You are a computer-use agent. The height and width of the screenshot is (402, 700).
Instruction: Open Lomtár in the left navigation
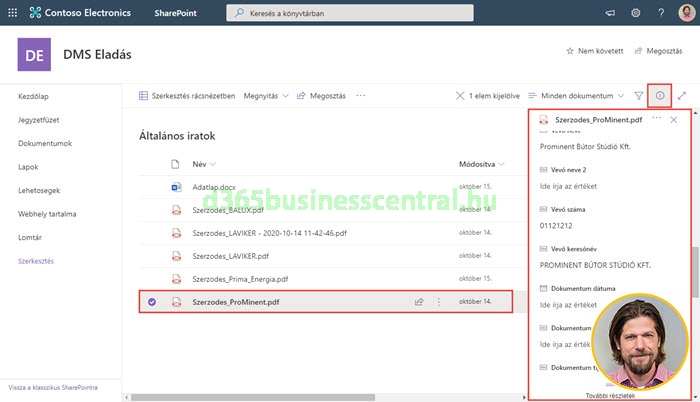(x=32, y=237)
